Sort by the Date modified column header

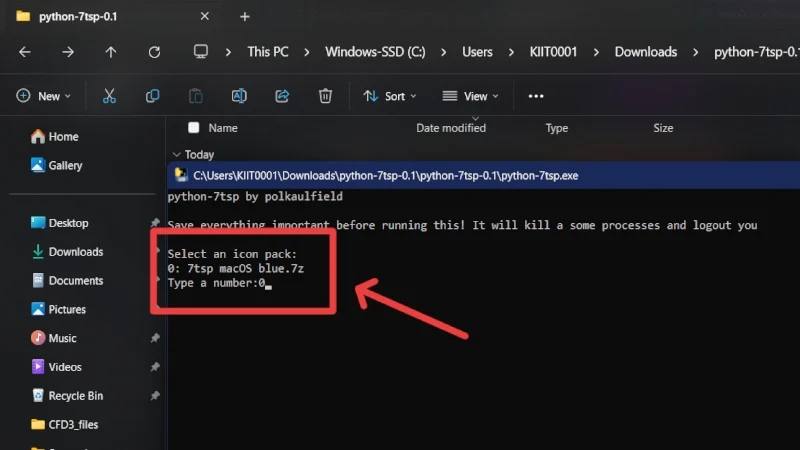click(x=451, y=128)
